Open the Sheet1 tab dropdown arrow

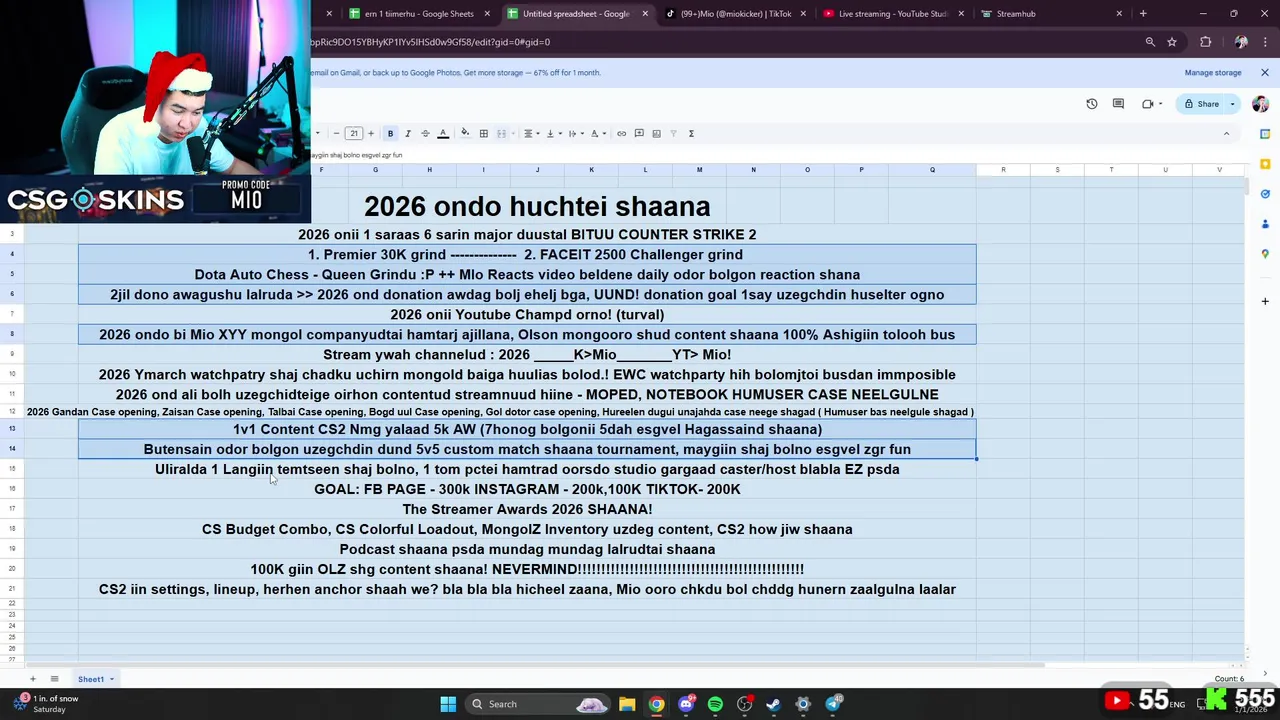(x=112, y=679)
